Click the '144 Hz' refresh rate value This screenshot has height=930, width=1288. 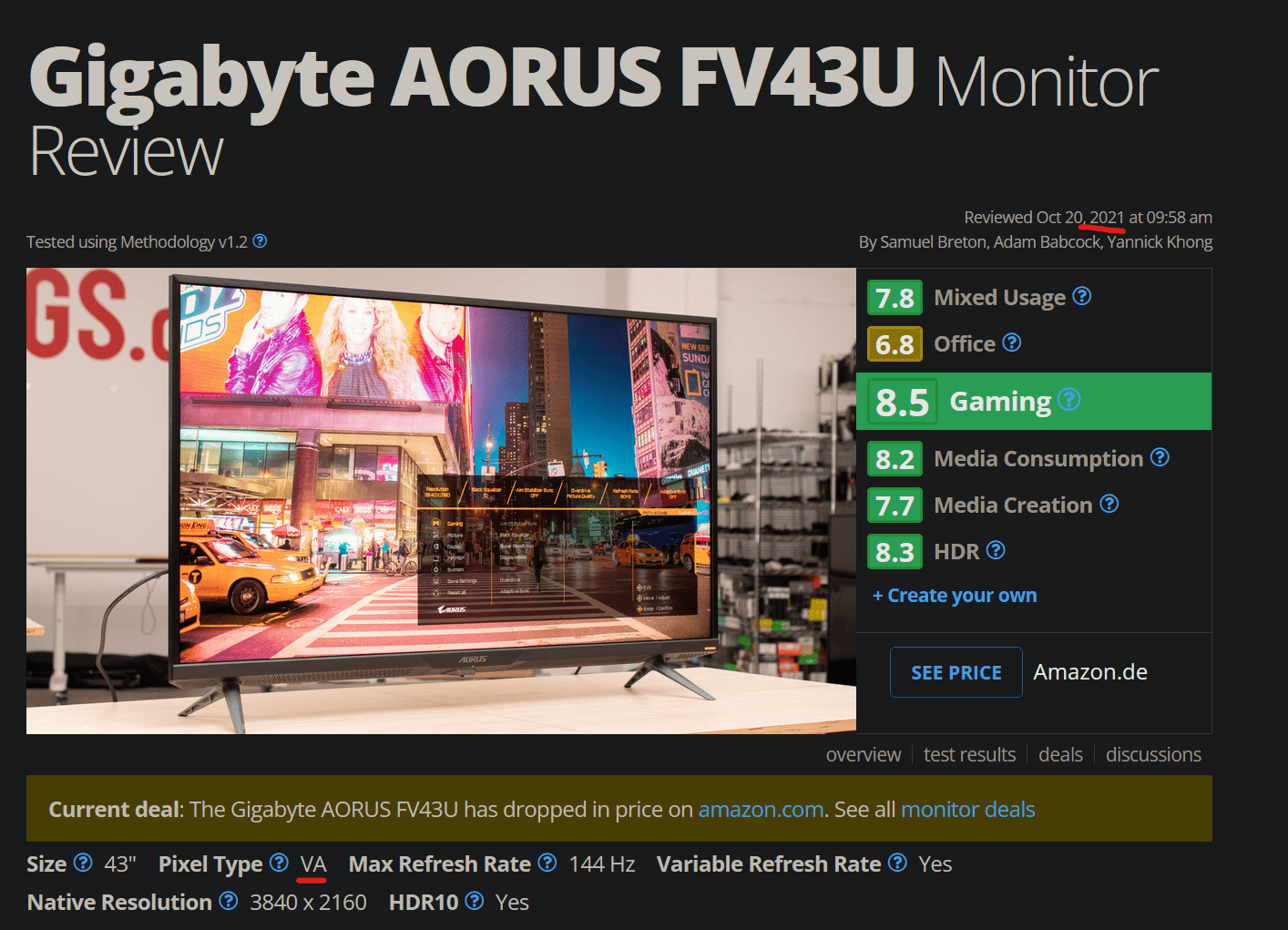click(602, 864)
